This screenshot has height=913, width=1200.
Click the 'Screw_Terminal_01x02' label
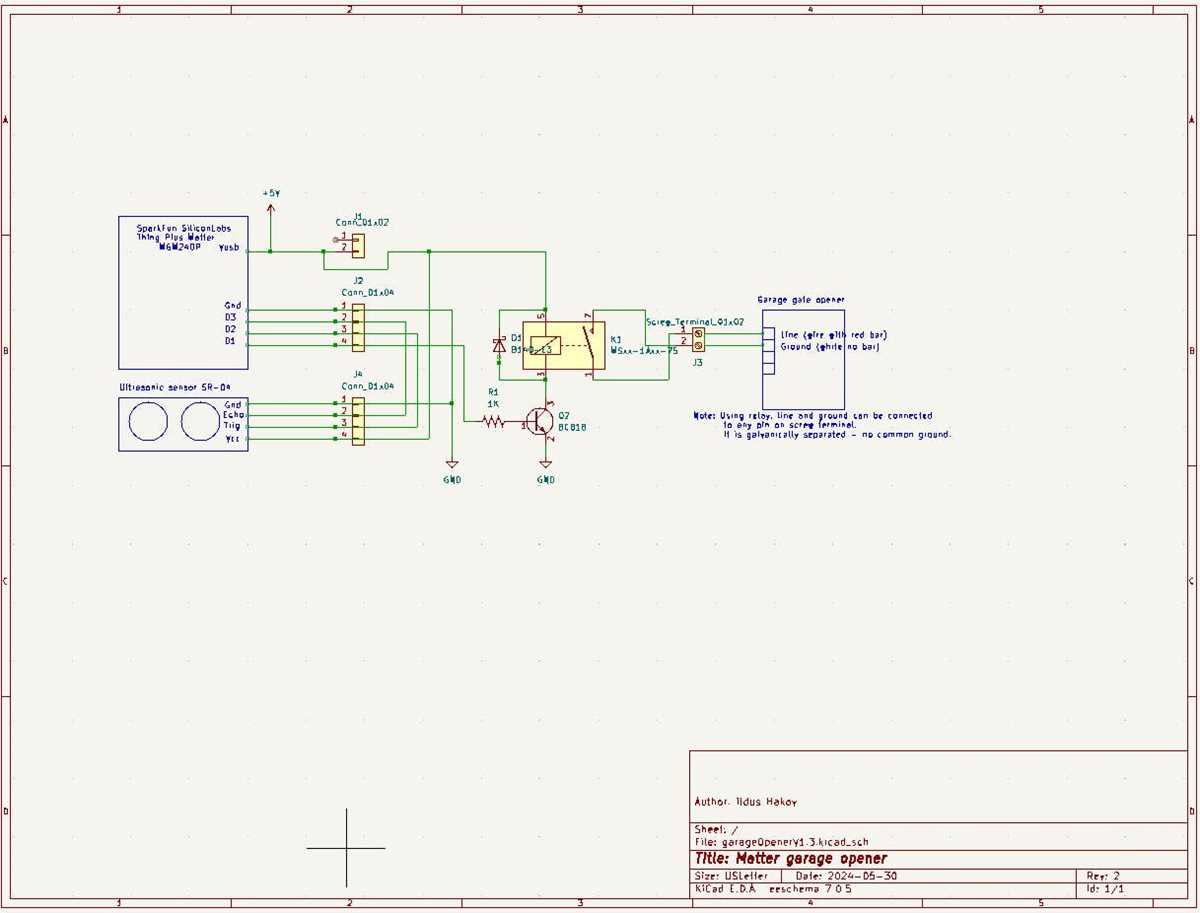(x=695, y=321)
